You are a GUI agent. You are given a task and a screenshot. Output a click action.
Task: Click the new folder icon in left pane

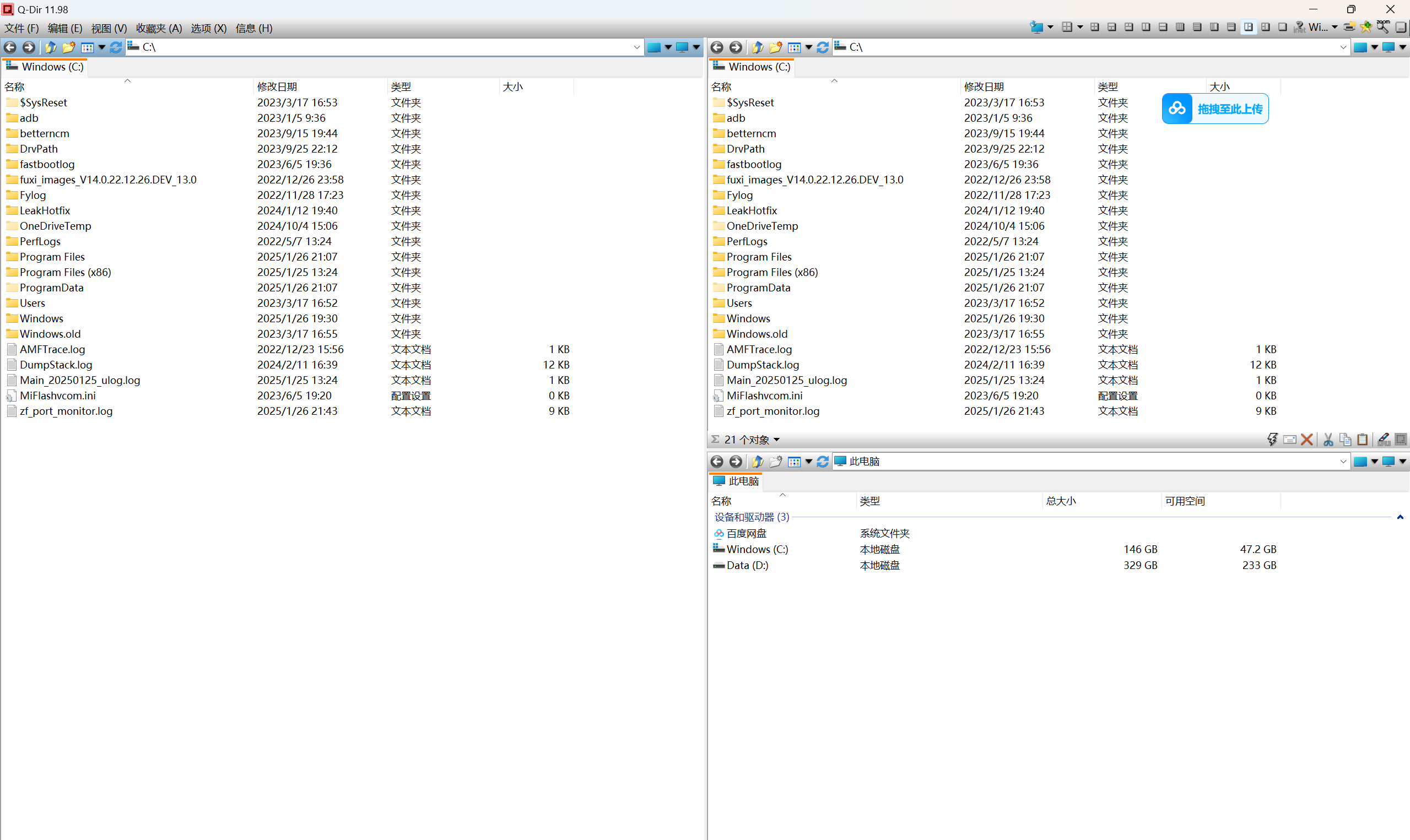[x=68, y=47]
